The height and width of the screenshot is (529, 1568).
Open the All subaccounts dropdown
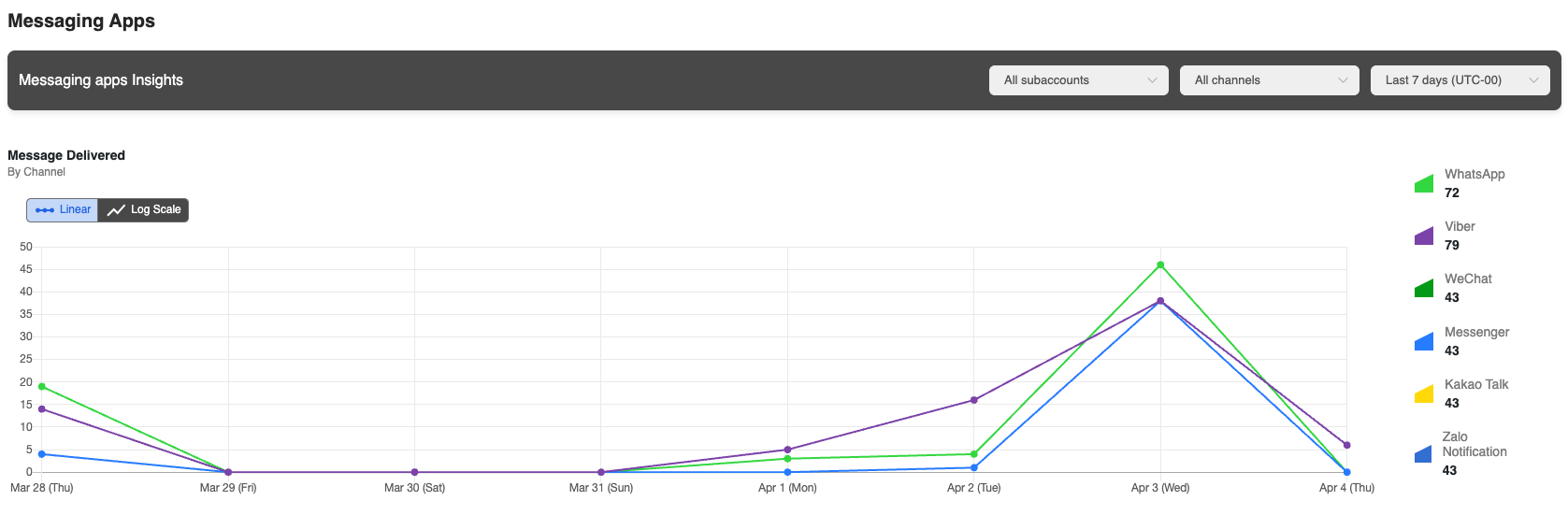1078,80
